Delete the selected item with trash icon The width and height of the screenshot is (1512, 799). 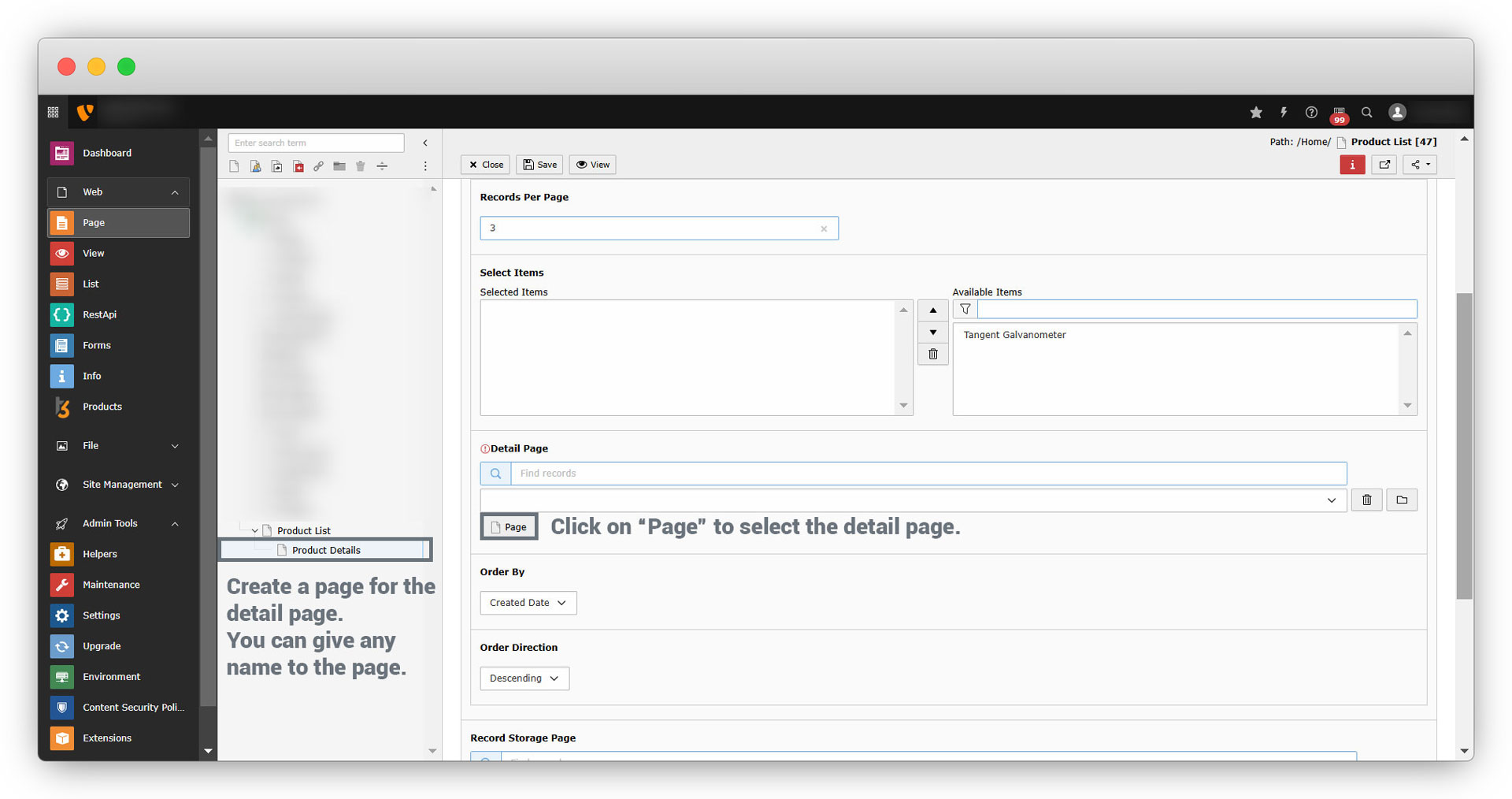[x=932, y=355]
